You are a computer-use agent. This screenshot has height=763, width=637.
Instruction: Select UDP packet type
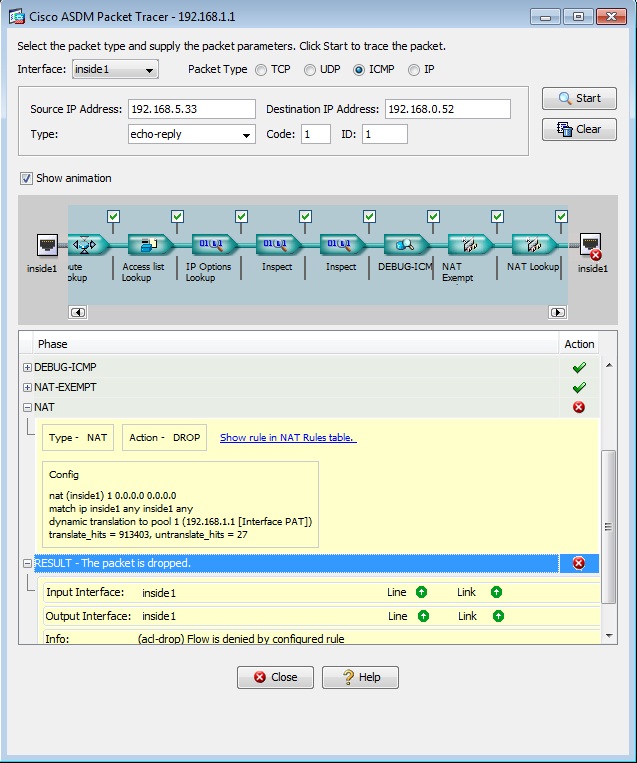(309, 70)
